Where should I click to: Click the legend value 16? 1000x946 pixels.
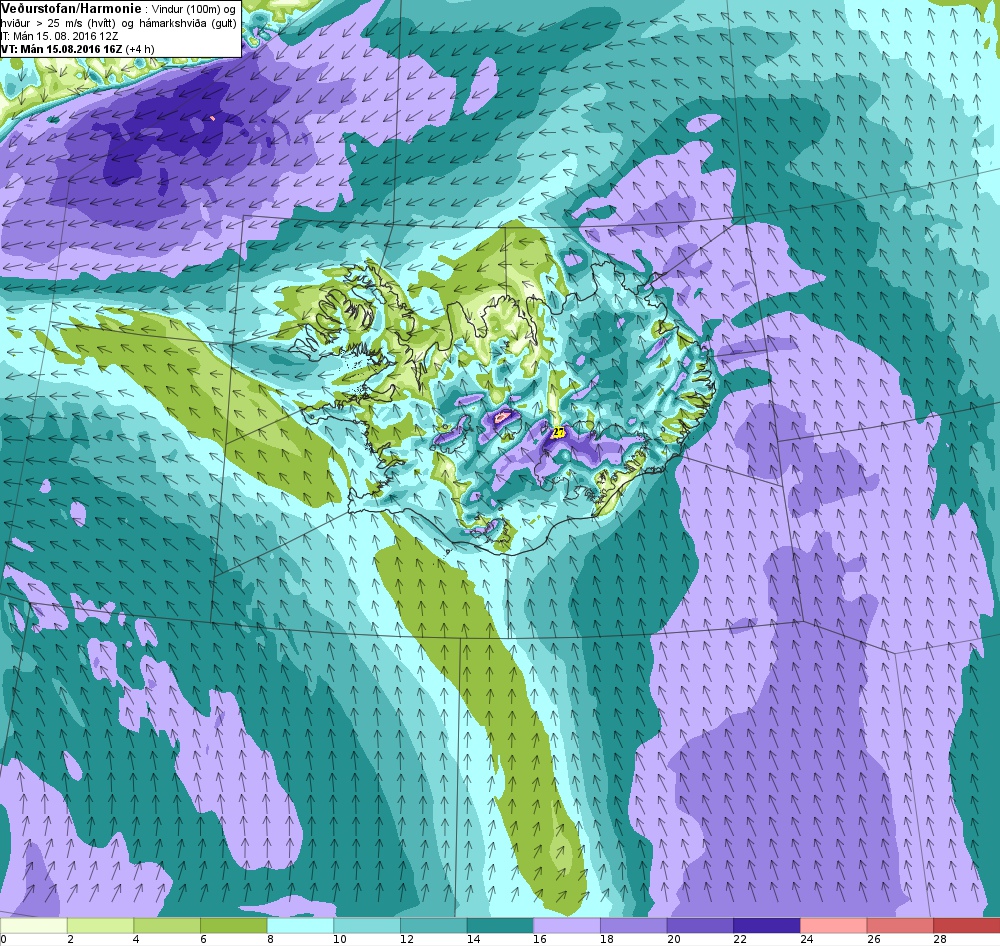pos(540,939)
